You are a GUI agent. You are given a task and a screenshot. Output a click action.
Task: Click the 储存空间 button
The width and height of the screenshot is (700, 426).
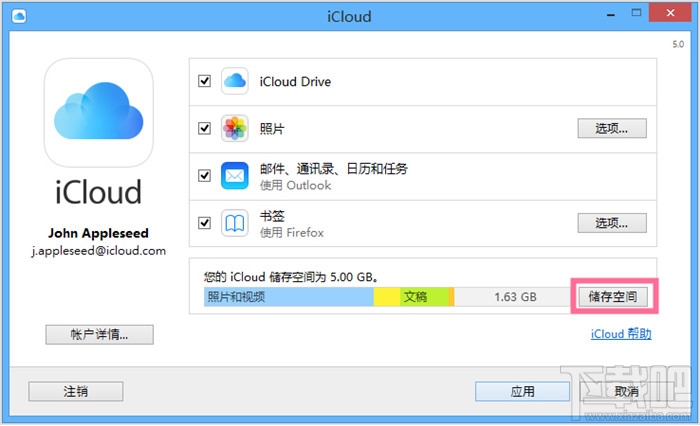[613, 297]
